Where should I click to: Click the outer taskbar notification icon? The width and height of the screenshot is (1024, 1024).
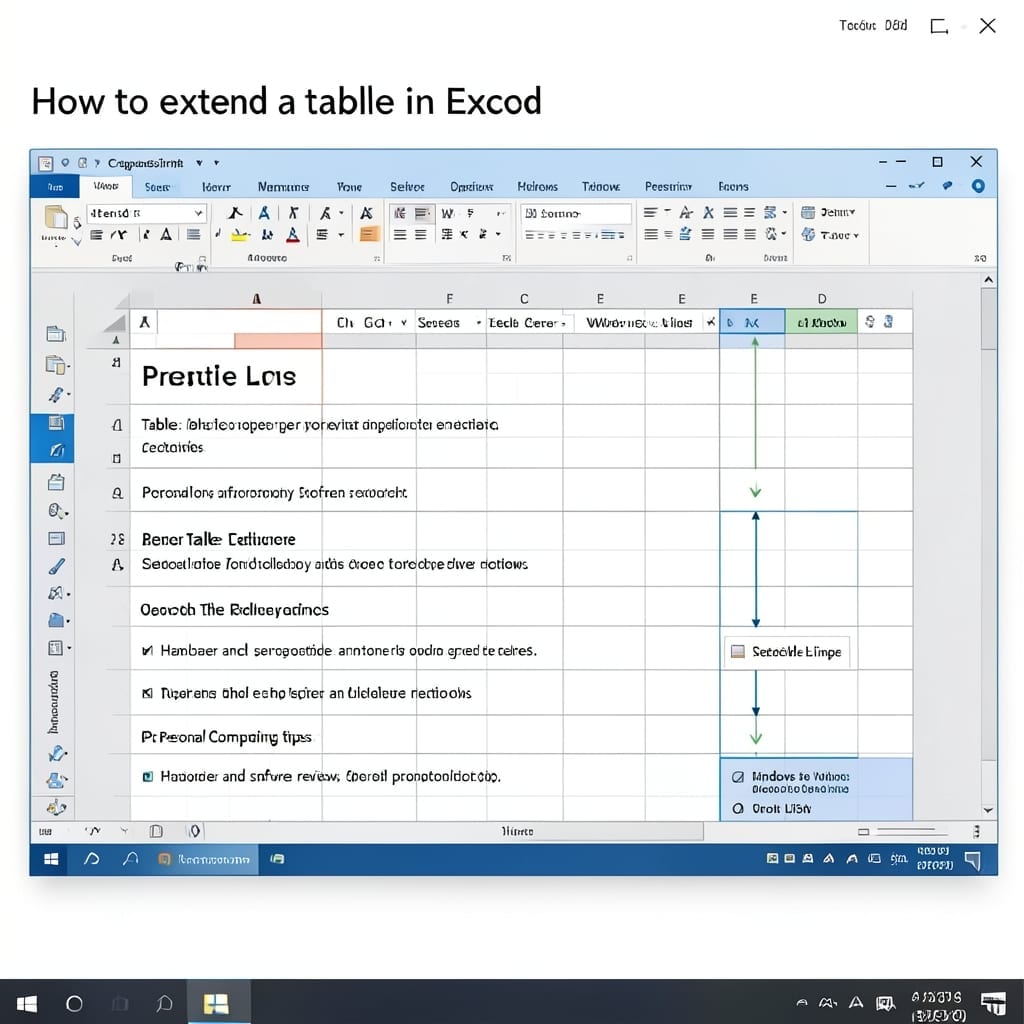coord(993,1002)
